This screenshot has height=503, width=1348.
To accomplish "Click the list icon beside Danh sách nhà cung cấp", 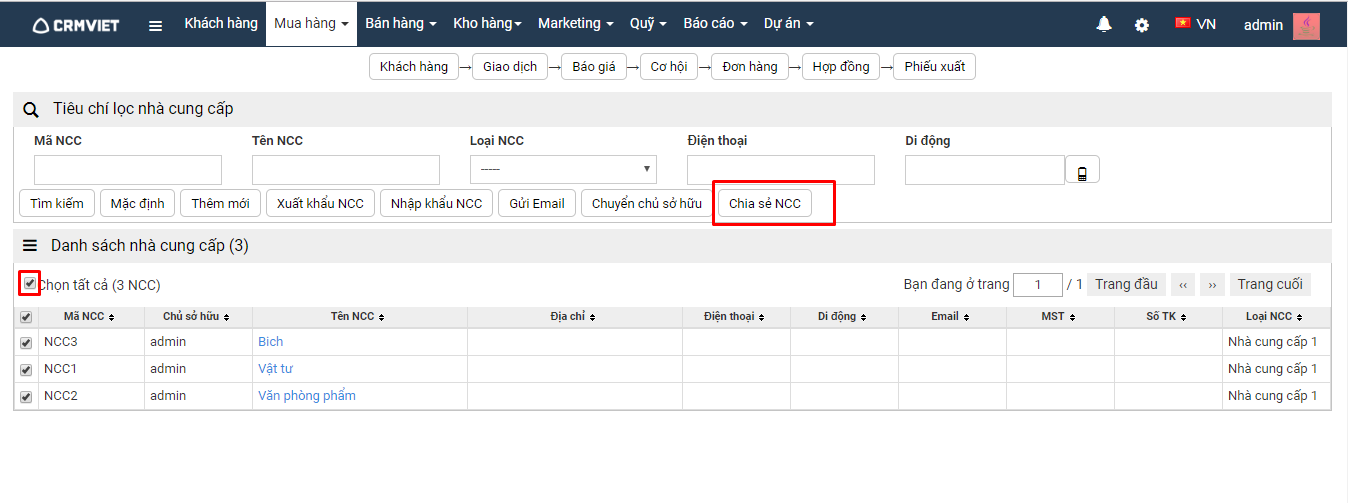I will (x=30, y=245).
